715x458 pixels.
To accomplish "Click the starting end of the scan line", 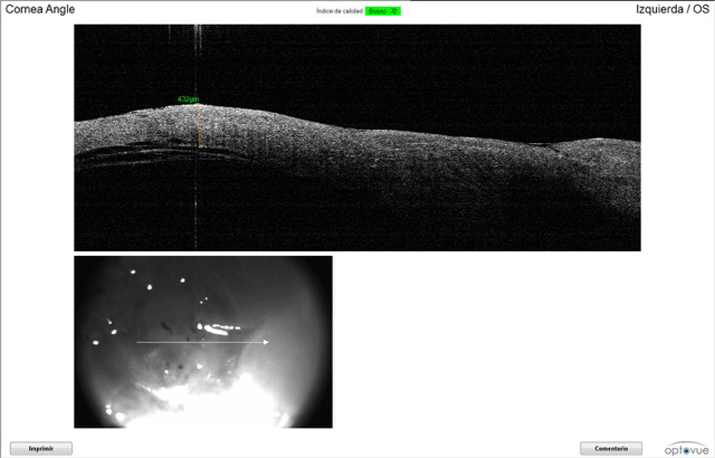I will [x=138, y=342].
